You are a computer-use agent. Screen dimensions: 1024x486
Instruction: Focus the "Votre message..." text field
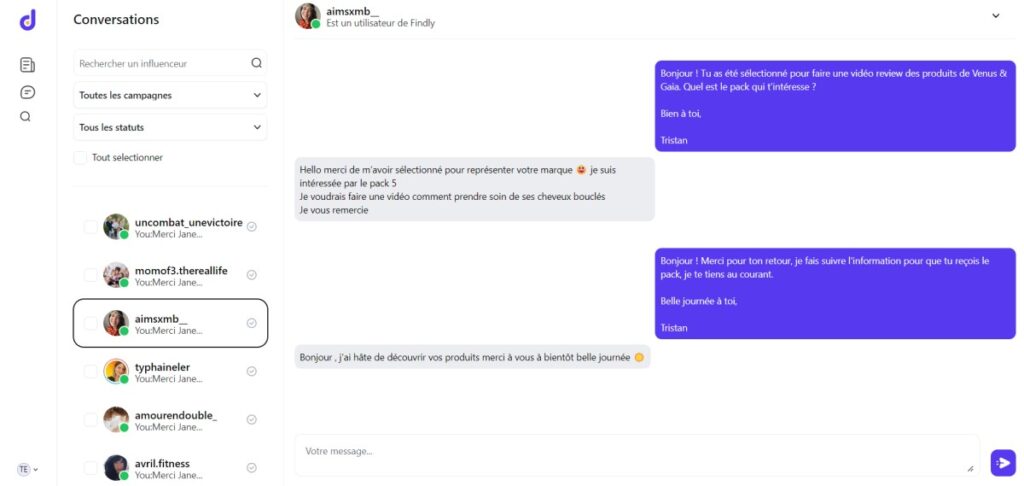tap(630, 455)
